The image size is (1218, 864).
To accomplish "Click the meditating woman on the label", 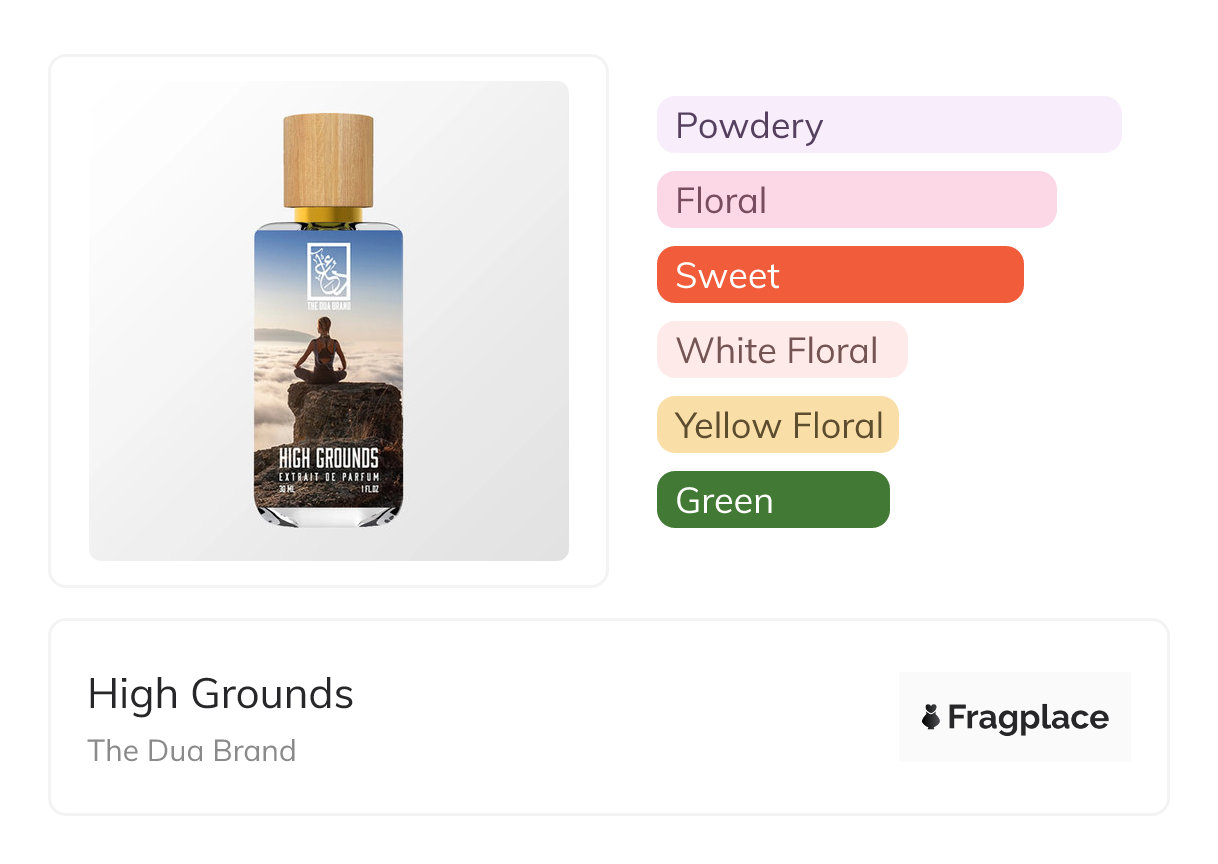I will [320, 353].
